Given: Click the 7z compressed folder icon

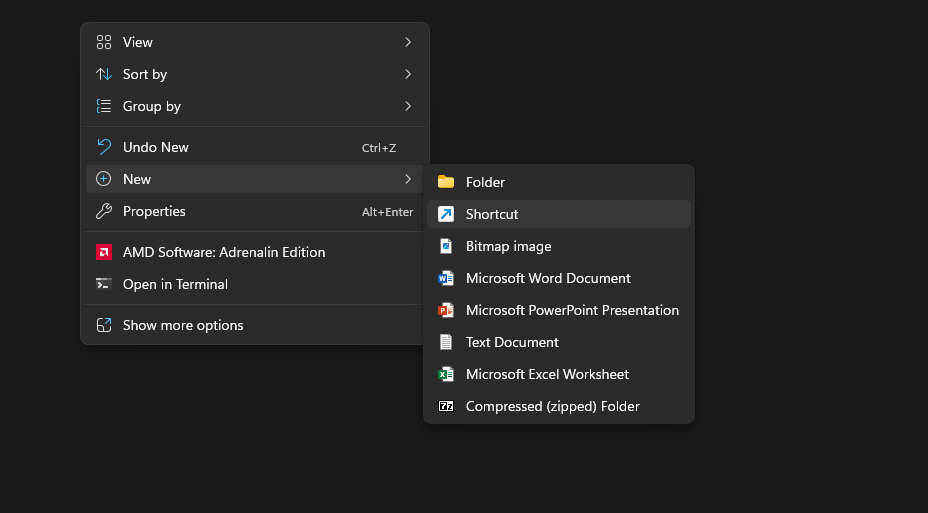Looking at the screenshot, I should pos(446,406).
